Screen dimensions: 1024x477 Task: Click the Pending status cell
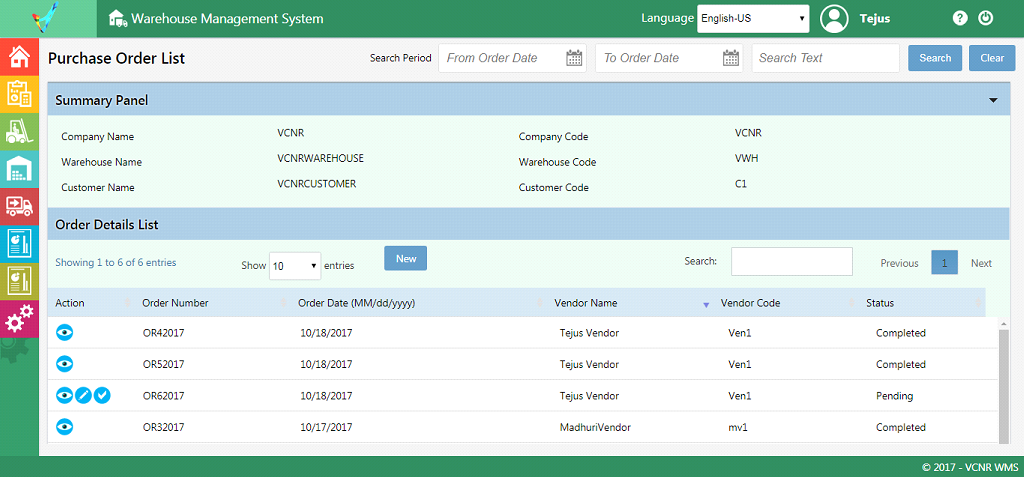click(894, 396)
